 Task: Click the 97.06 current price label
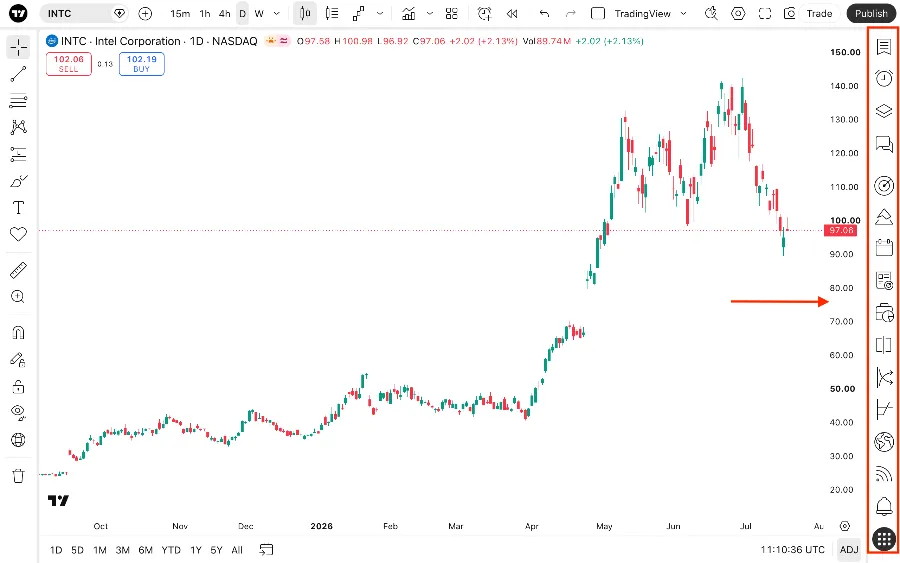point(841,230)
